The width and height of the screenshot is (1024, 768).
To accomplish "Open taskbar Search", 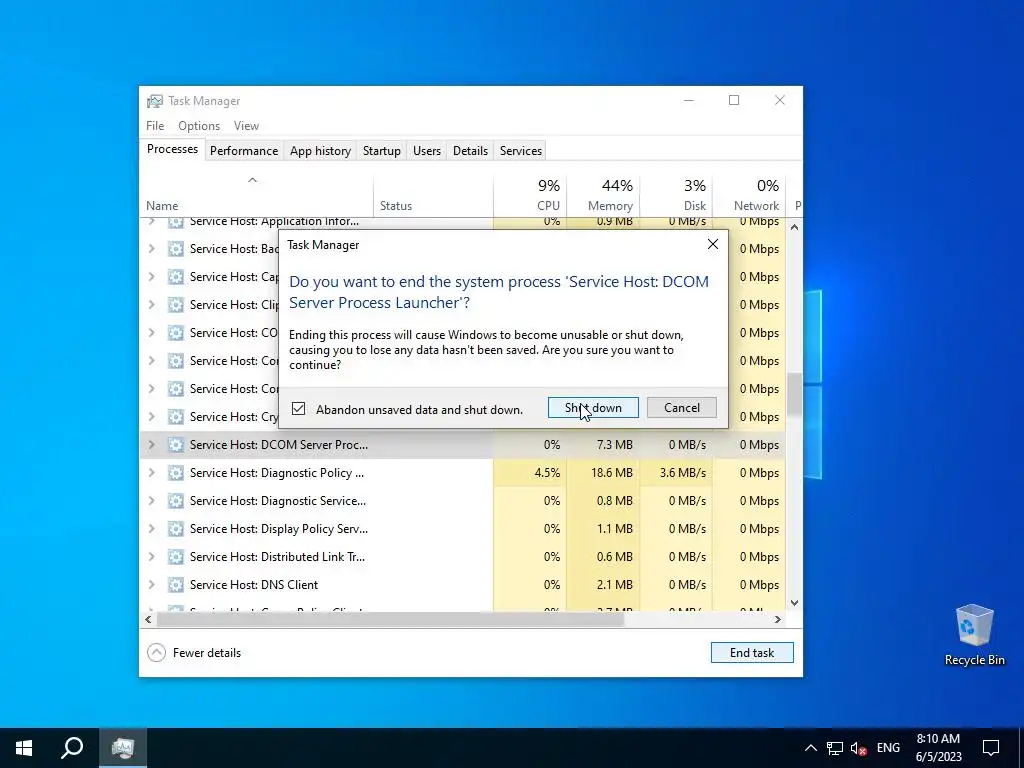I will (x=72, y=748).
